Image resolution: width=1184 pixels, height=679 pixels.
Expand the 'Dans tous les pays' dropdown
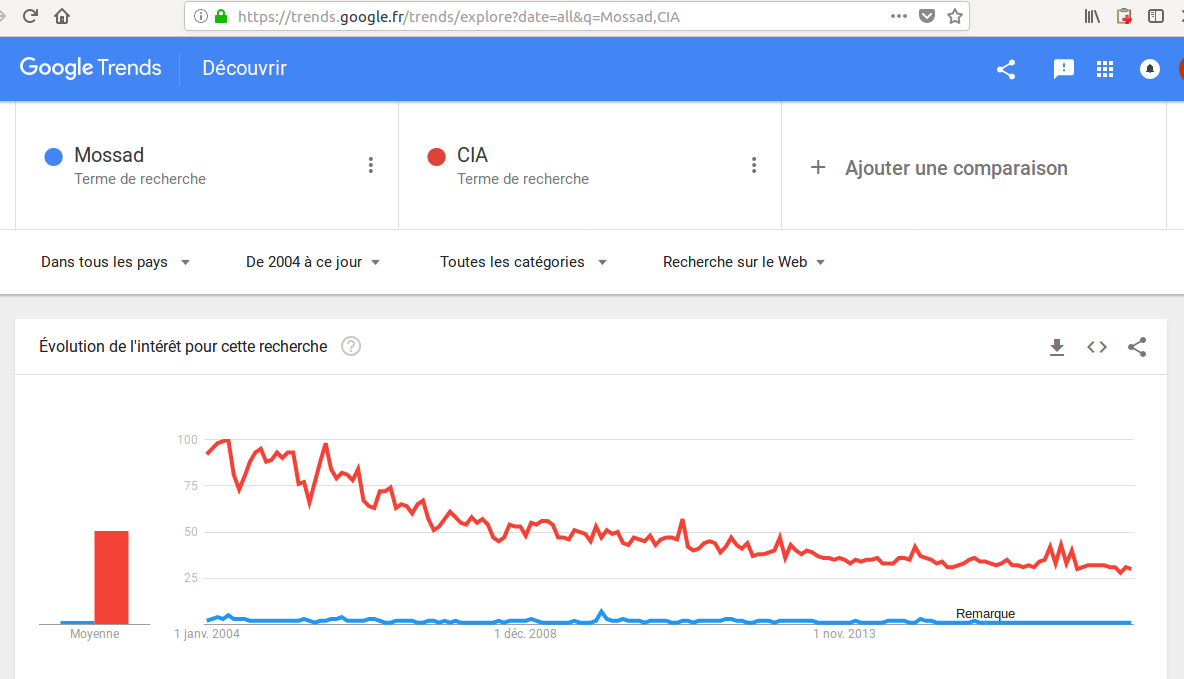(116, 262)
